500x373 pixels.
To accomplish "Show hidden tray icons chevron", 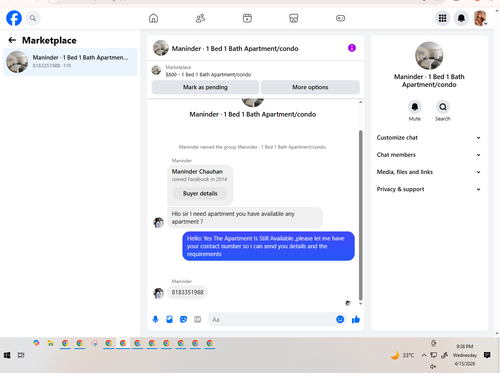I will tap(424, 355).
